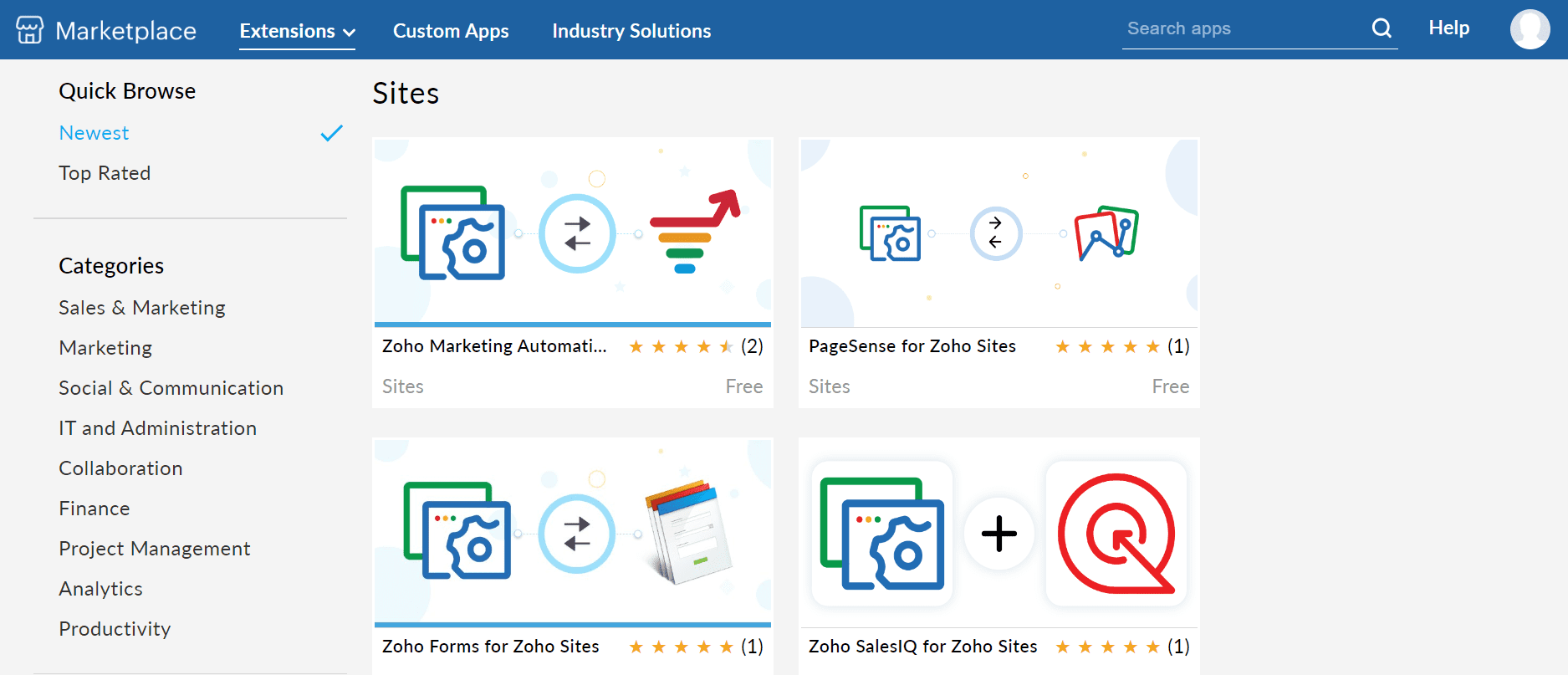Viewport: 1568px width, 675px height.
Task: Click the search magnifier icon
Action: (1382, 28)
